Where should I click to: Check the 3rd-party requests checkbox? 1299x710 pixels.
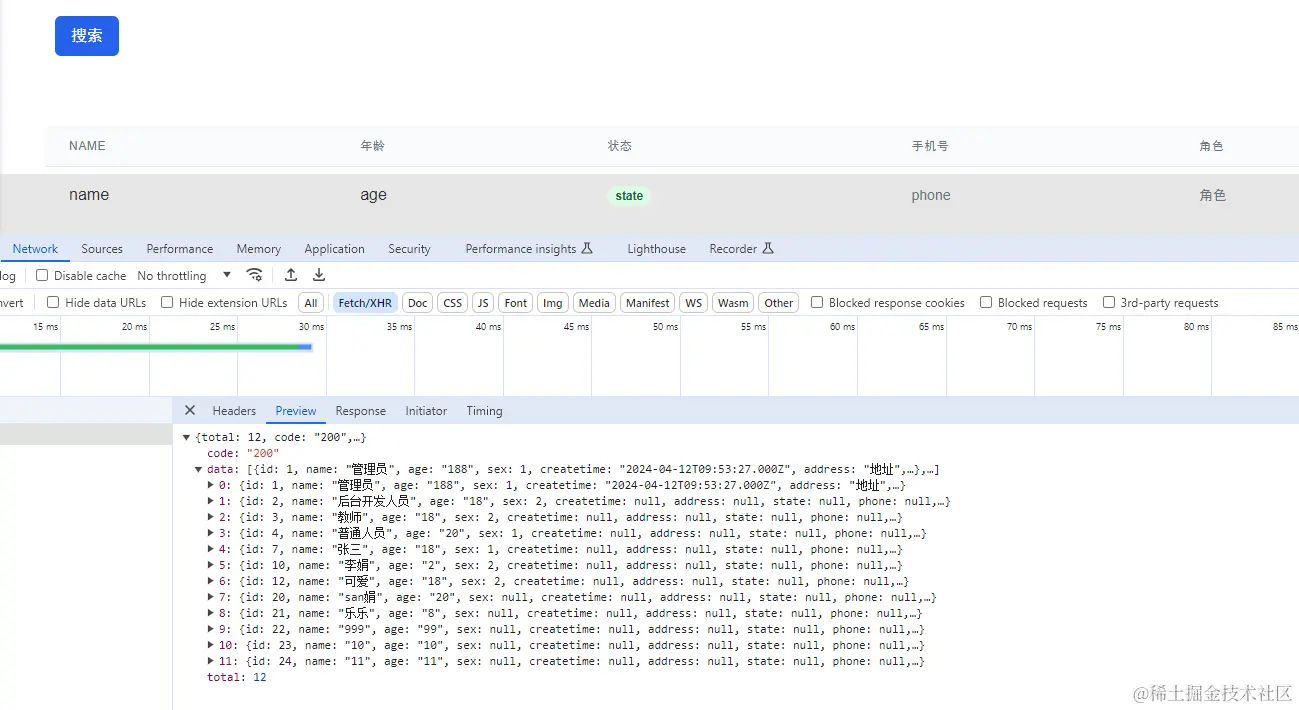[x=1109, y=302]
